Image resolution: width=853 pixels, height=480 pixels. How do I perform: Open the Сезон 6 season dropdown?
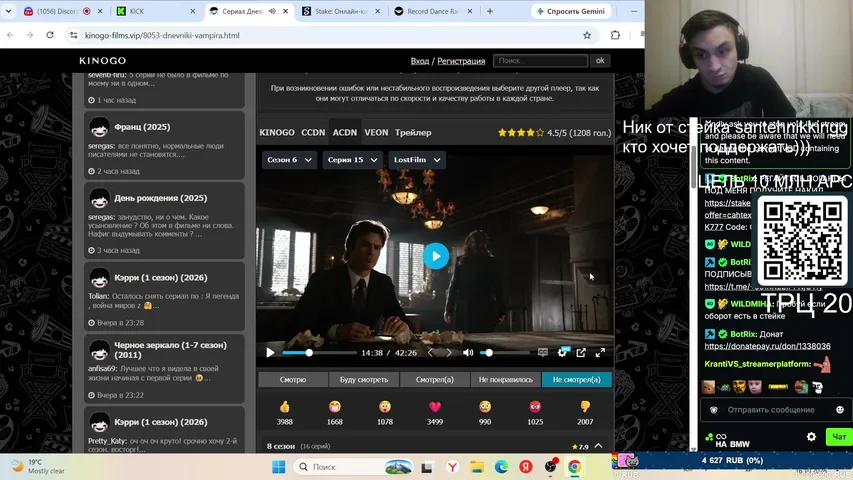[x=289, y=160]
